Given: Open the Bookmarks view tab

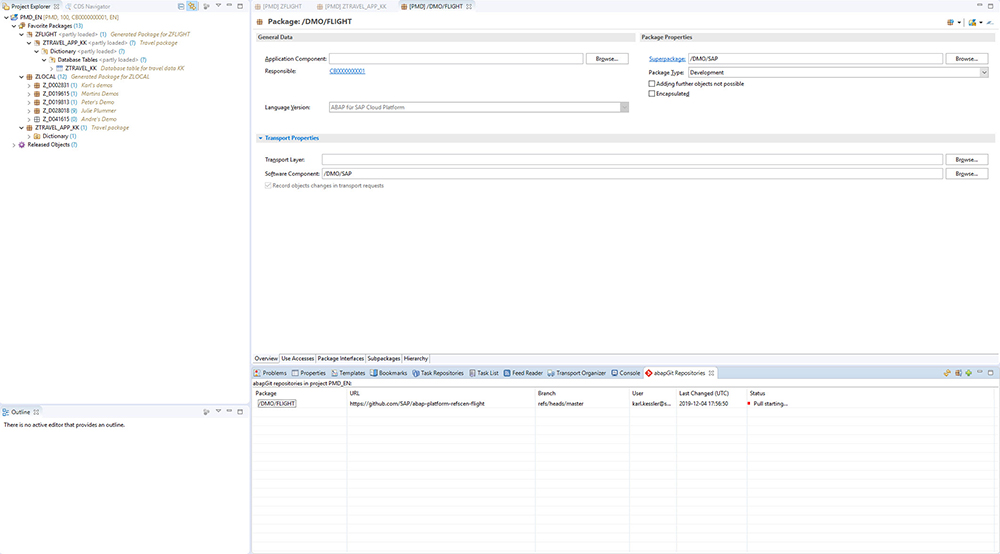Looking at the screenshot, I should 388,373.
